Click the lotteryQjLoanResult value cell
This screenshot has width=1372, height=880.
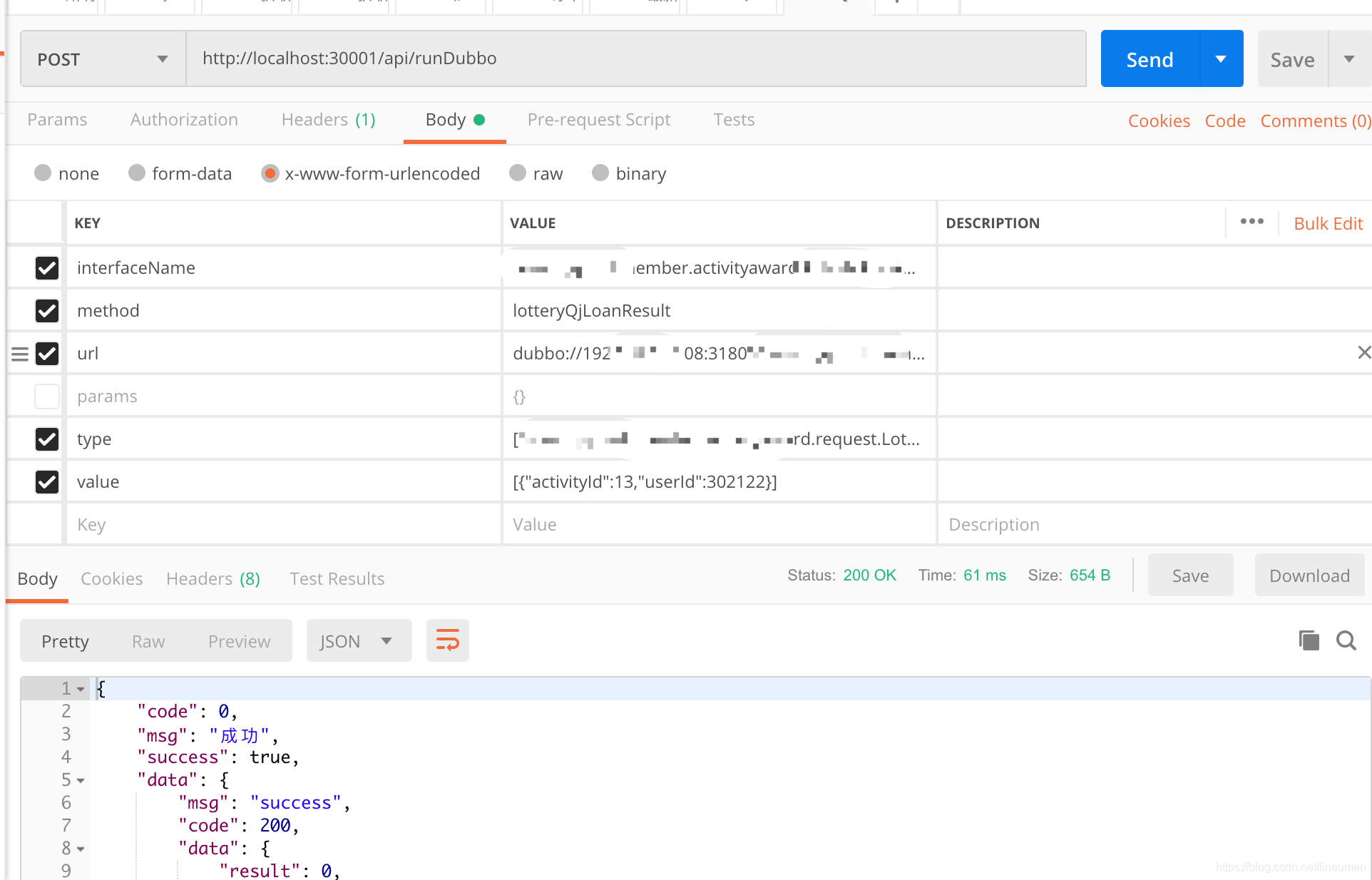[719, 310]
